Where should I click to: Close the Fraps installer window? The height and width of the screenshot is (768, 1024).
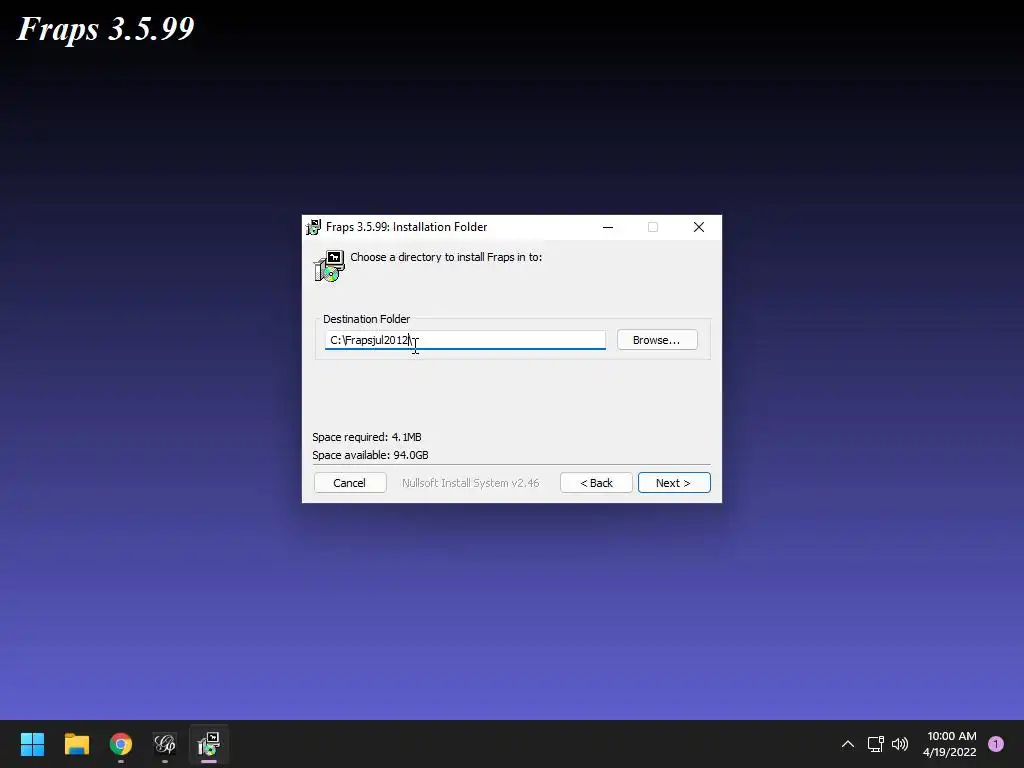point(699,227)
